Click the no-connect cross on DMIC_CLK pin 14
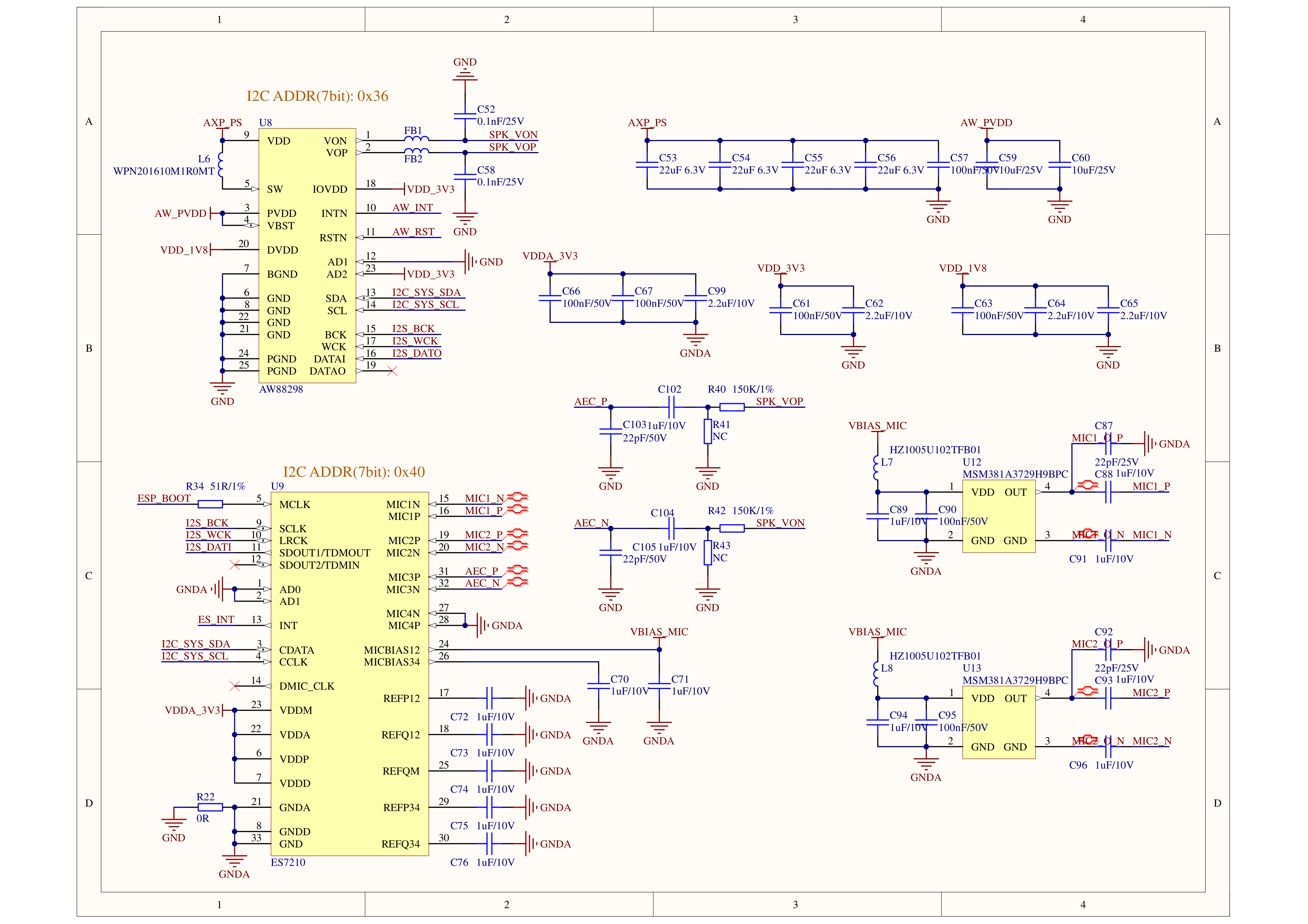Viewport: 1308px width, 924px height. click(x=235, y=686)
